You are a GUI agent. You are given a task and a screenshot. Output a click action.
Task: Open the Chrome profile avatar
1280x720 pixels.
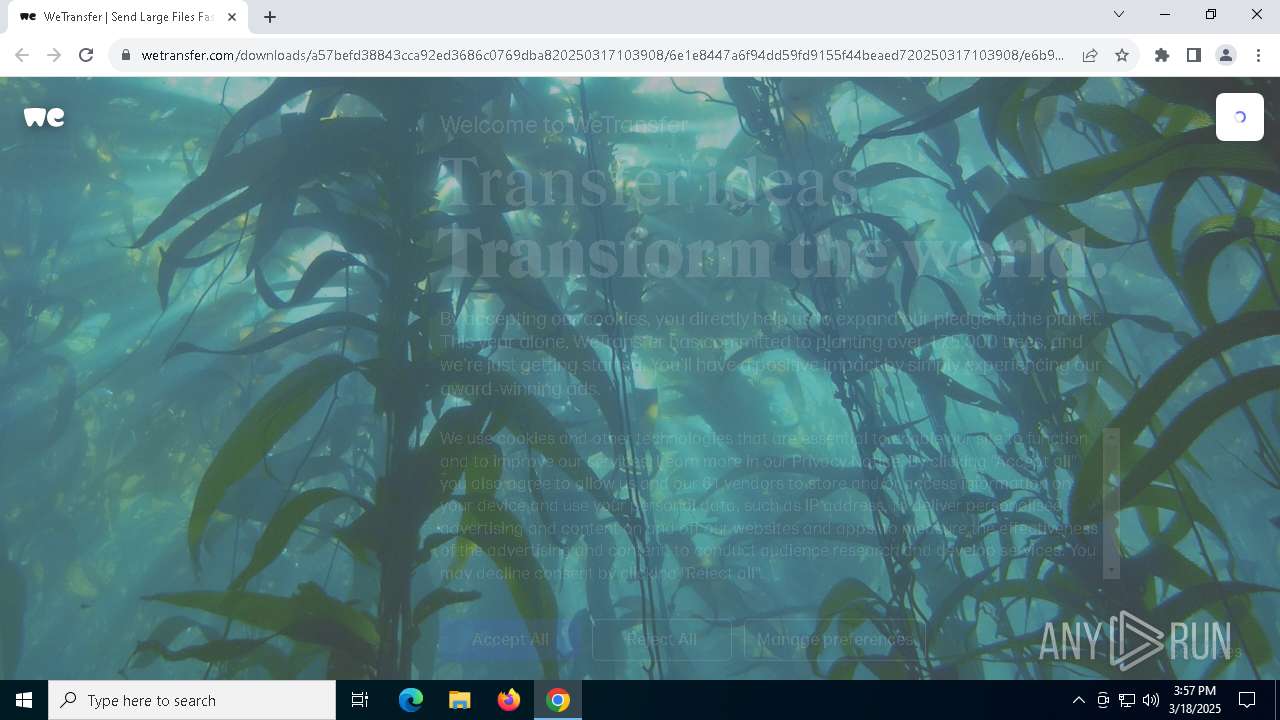pos(1226,55)
